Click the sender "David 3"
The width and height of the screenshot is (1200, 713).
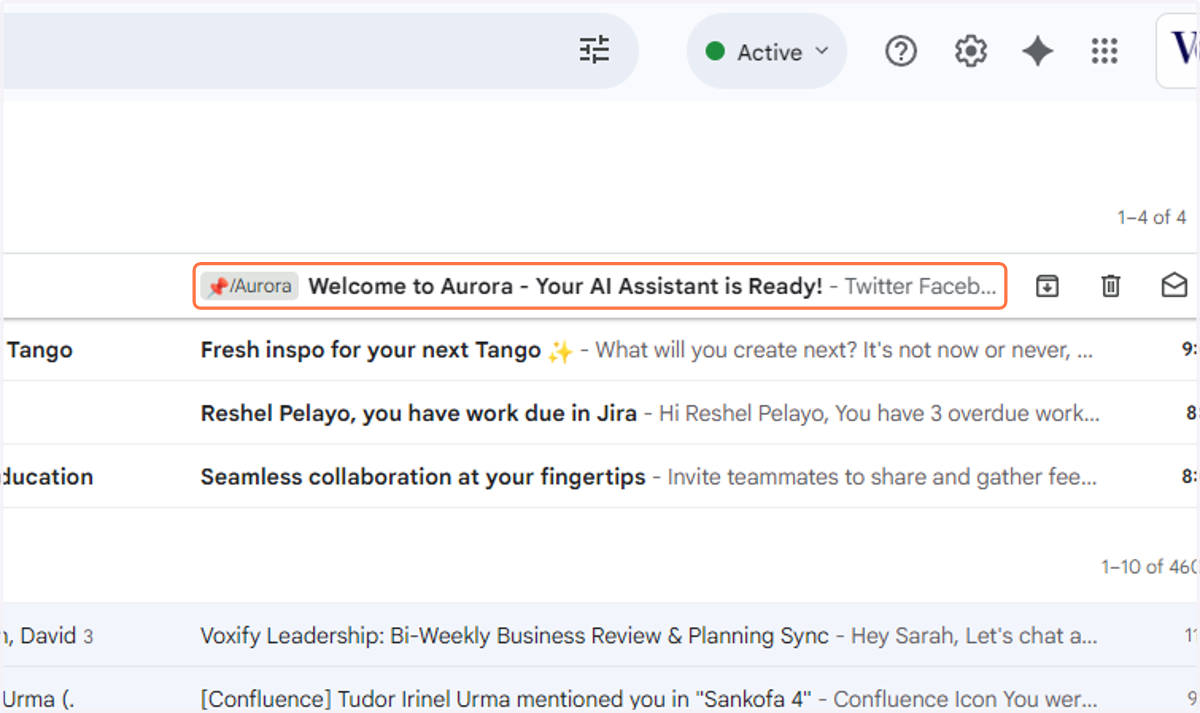48,635
